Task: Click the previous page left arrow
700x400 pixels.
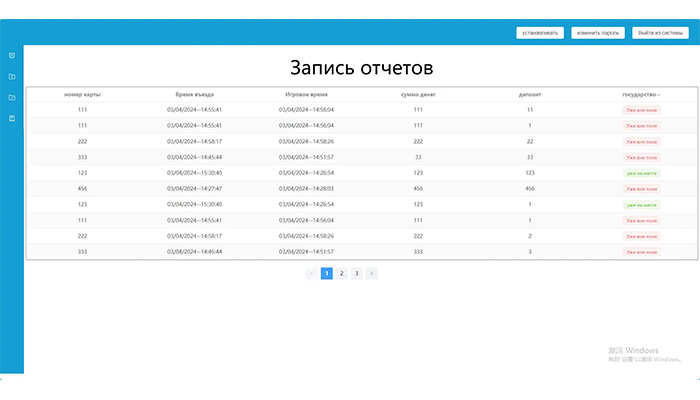Action: click(311, 273)
